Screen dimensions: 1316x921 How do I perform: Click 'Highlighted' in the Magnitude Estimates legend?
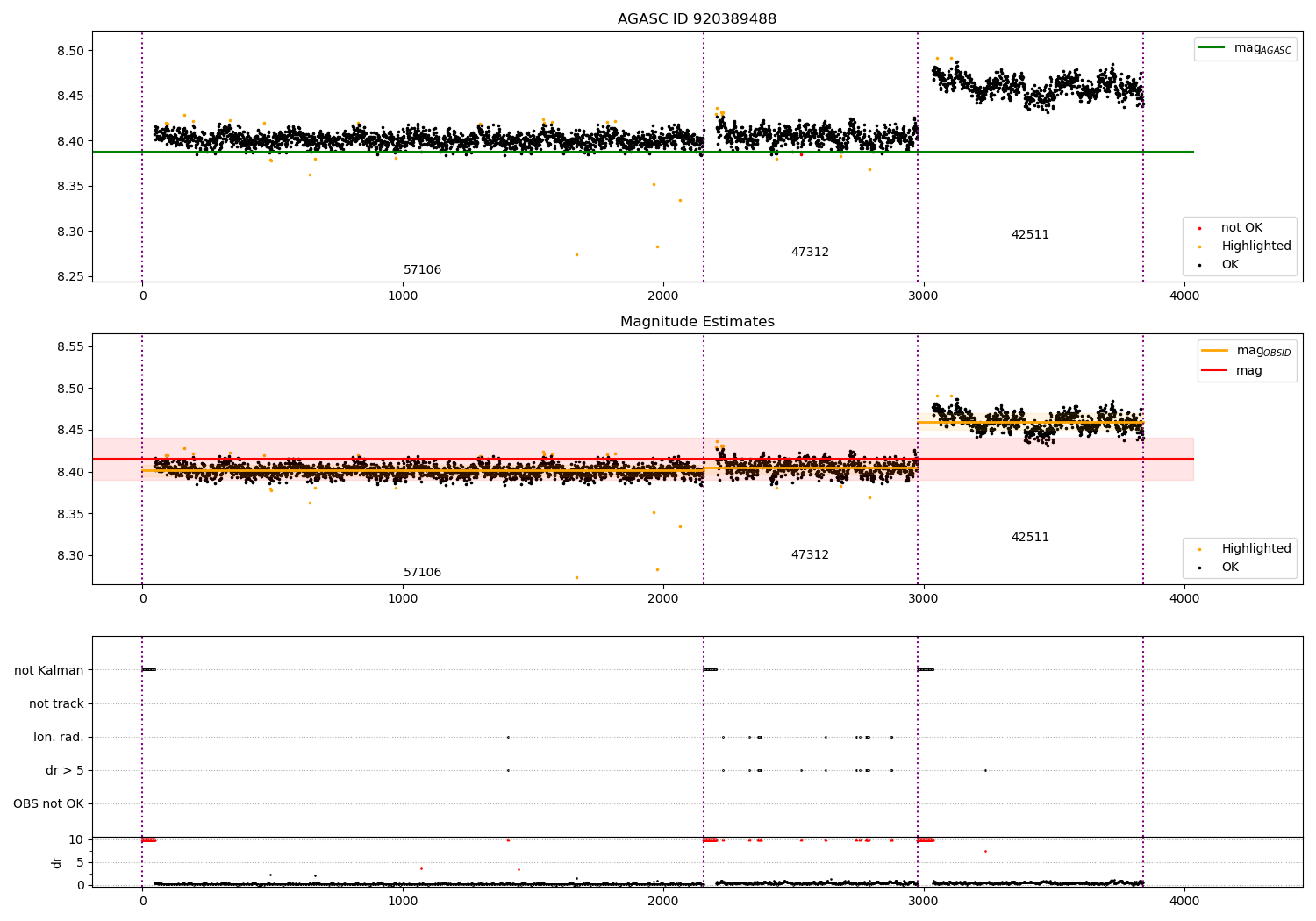1244,549
